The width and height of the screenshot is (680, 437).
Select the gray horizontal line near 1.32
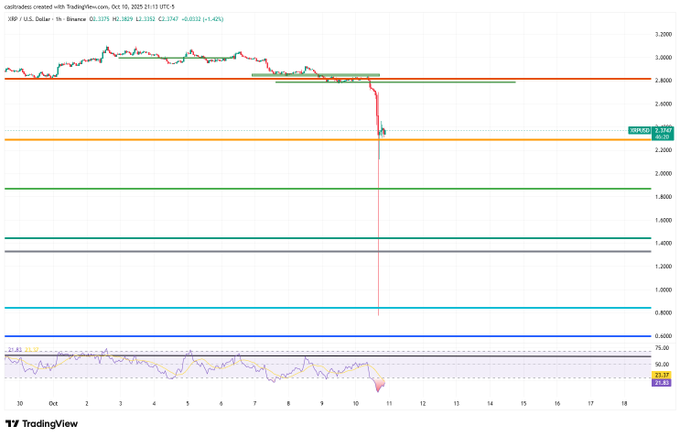[x=300, y=252]
